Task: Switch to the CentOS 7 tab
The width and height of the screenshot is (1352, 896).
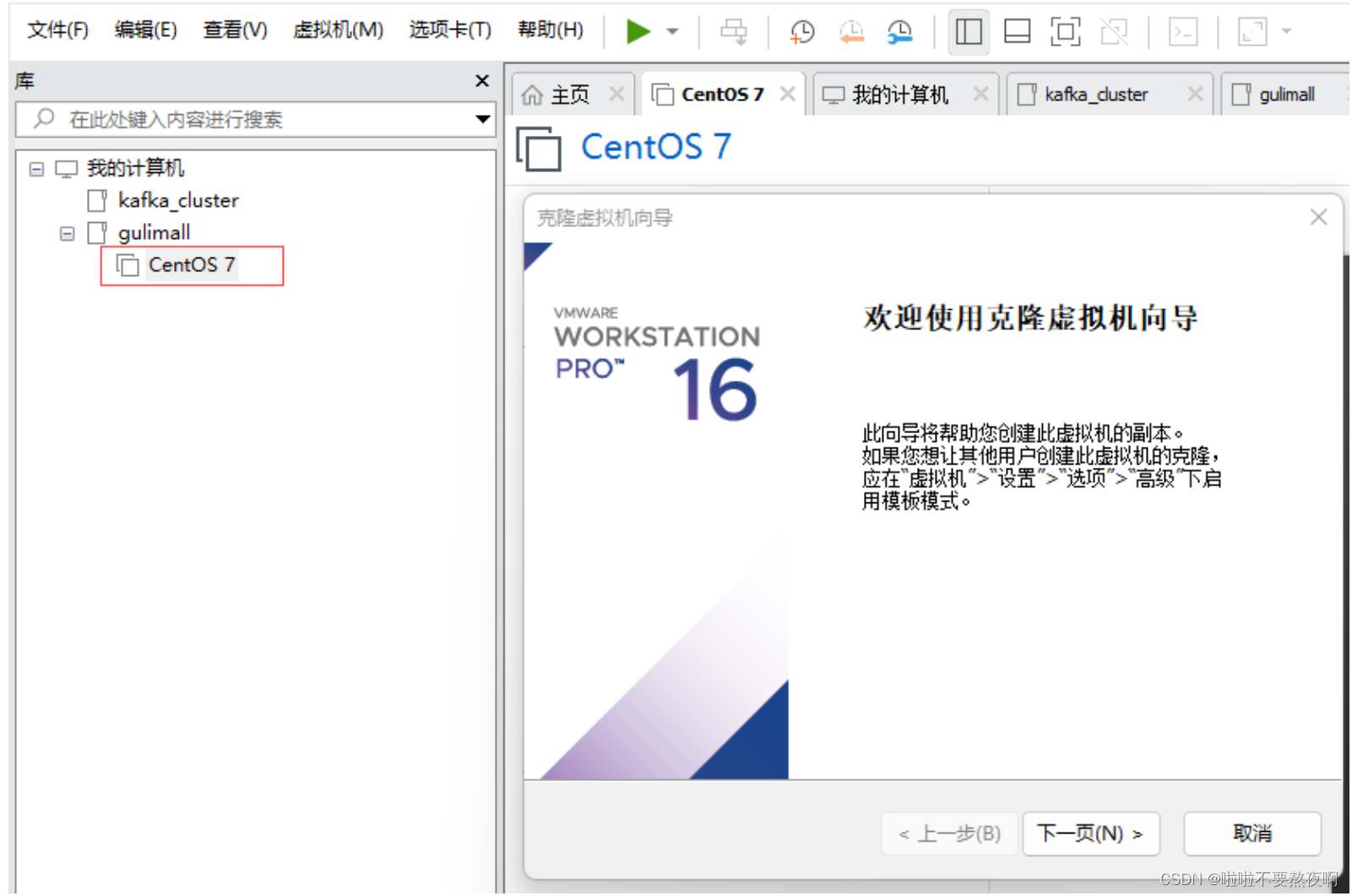Action: coord(722,95)
